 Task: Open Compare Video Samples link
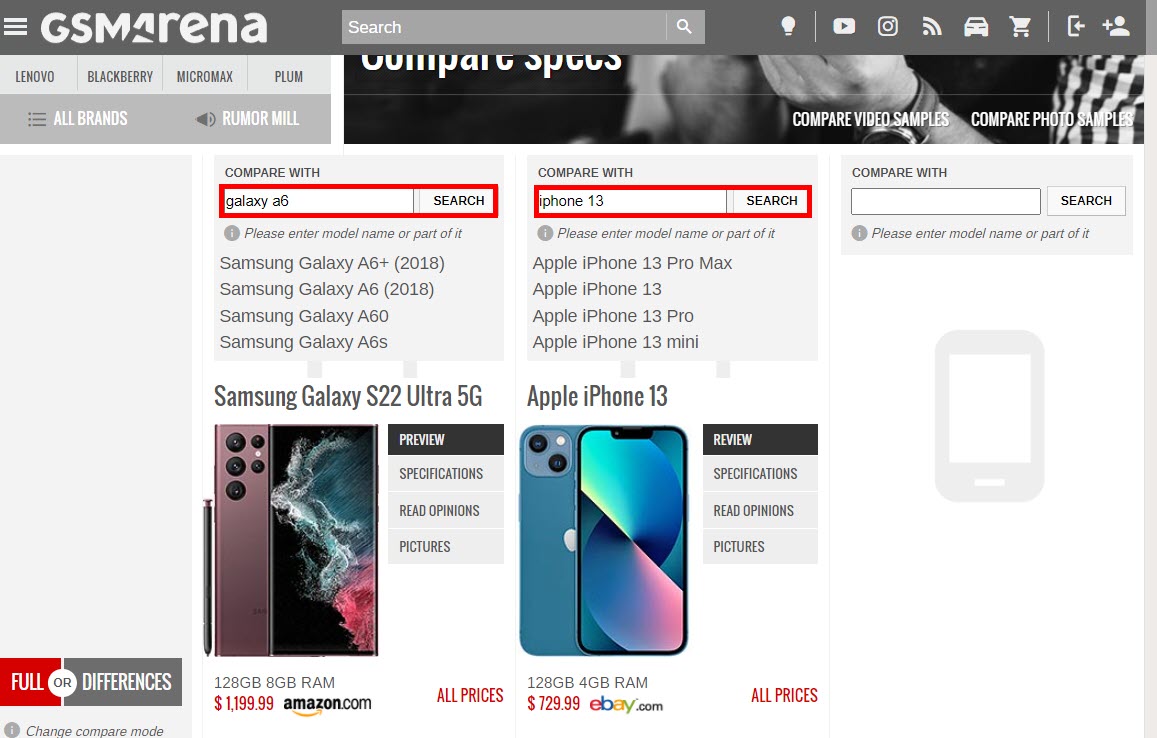click(x=870, y=120)
